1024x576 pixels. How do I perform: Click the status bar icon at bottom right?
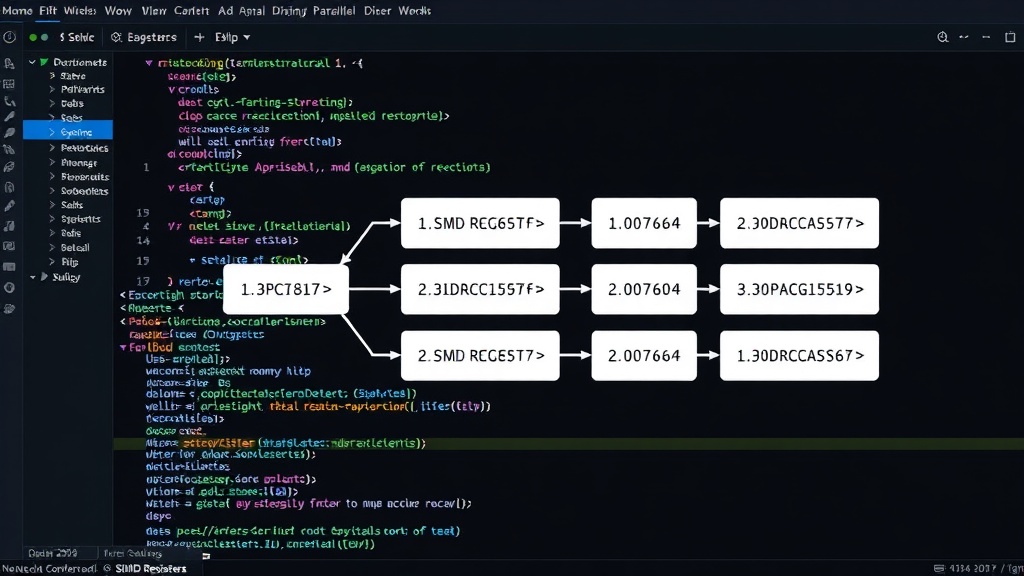(x=939, y=569)
